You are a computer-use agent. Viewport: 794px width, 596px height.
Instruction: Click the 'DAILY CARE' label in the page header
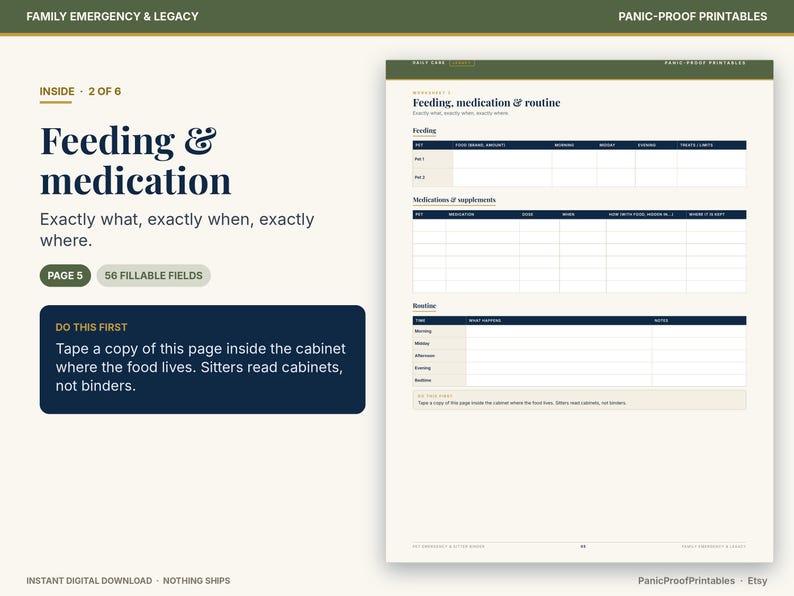click(428, 63)
